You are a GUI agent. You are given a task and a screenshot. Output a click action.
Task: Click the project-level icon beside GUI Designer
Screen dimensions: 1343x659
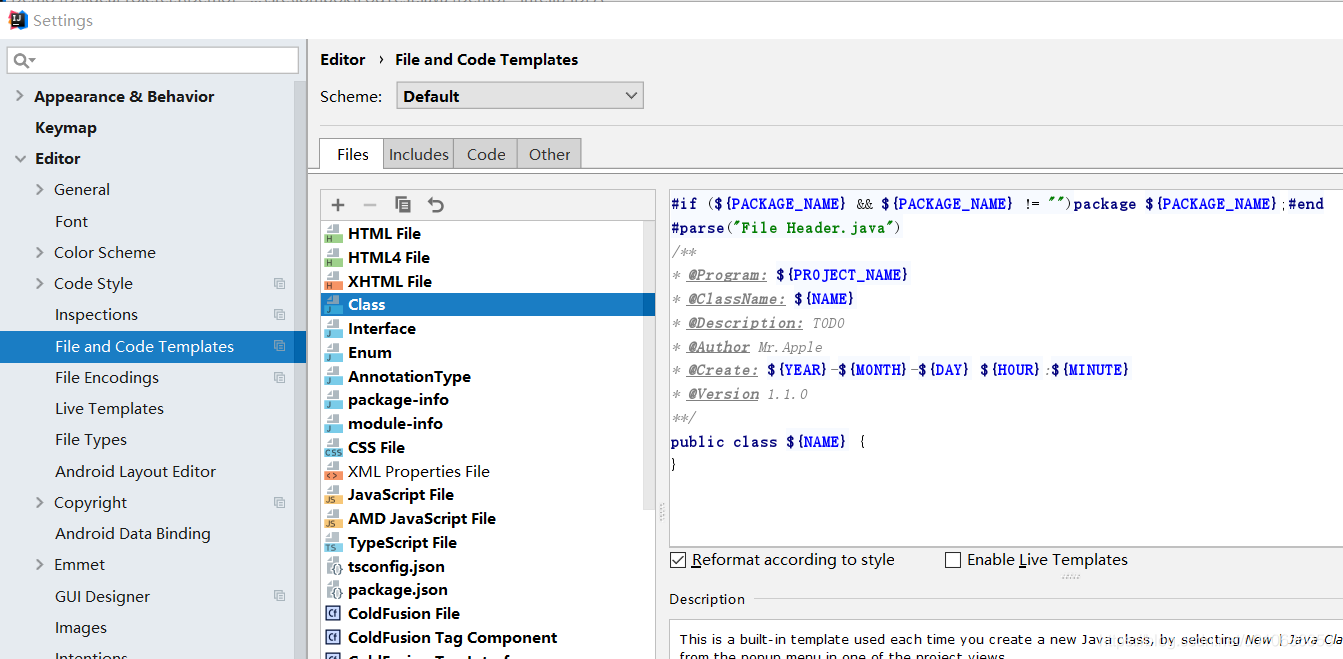[x=279, y=597]
